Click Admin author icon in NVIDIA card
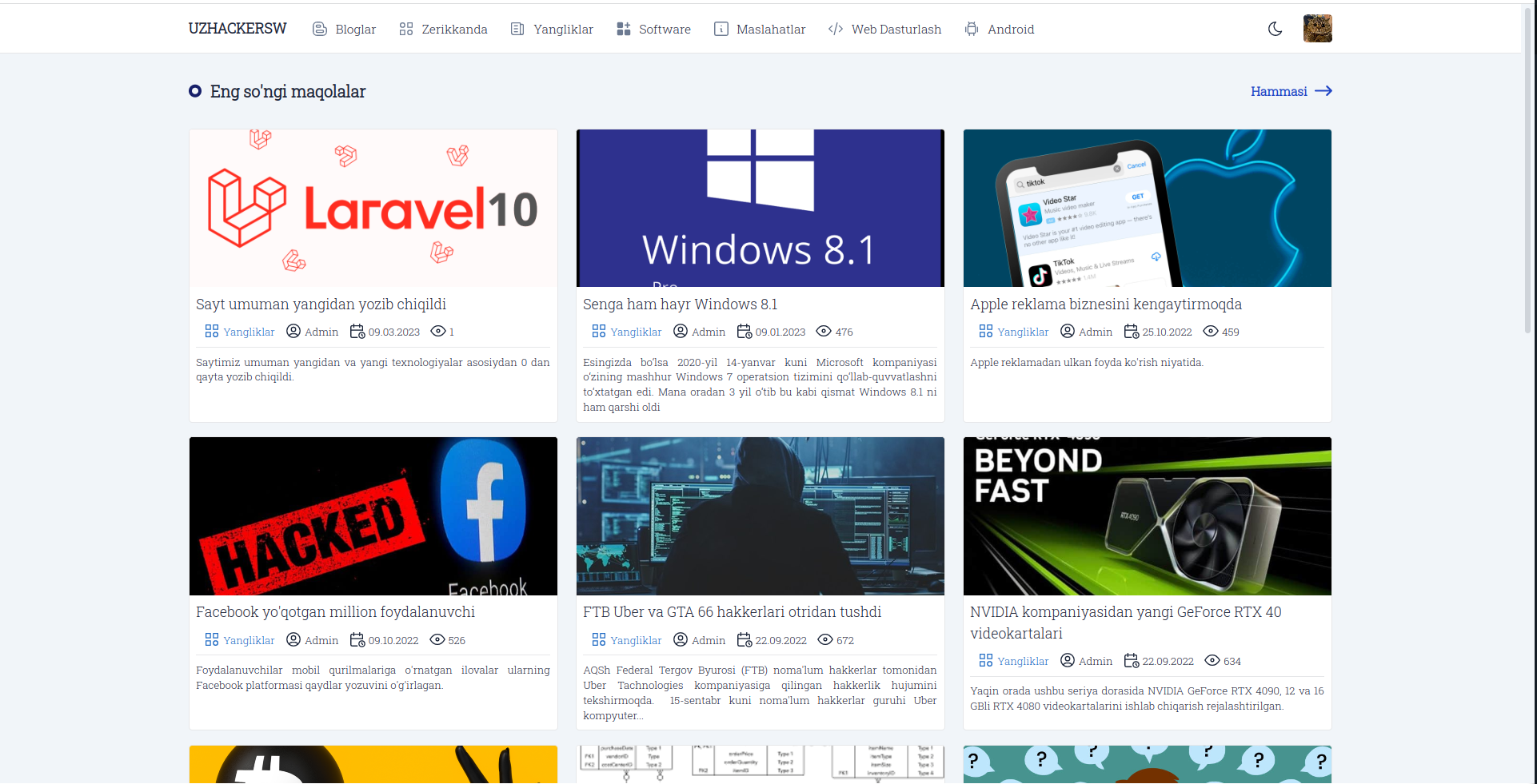The height and width of the screenshot is (784, 1537). (x=1068, y=660)
